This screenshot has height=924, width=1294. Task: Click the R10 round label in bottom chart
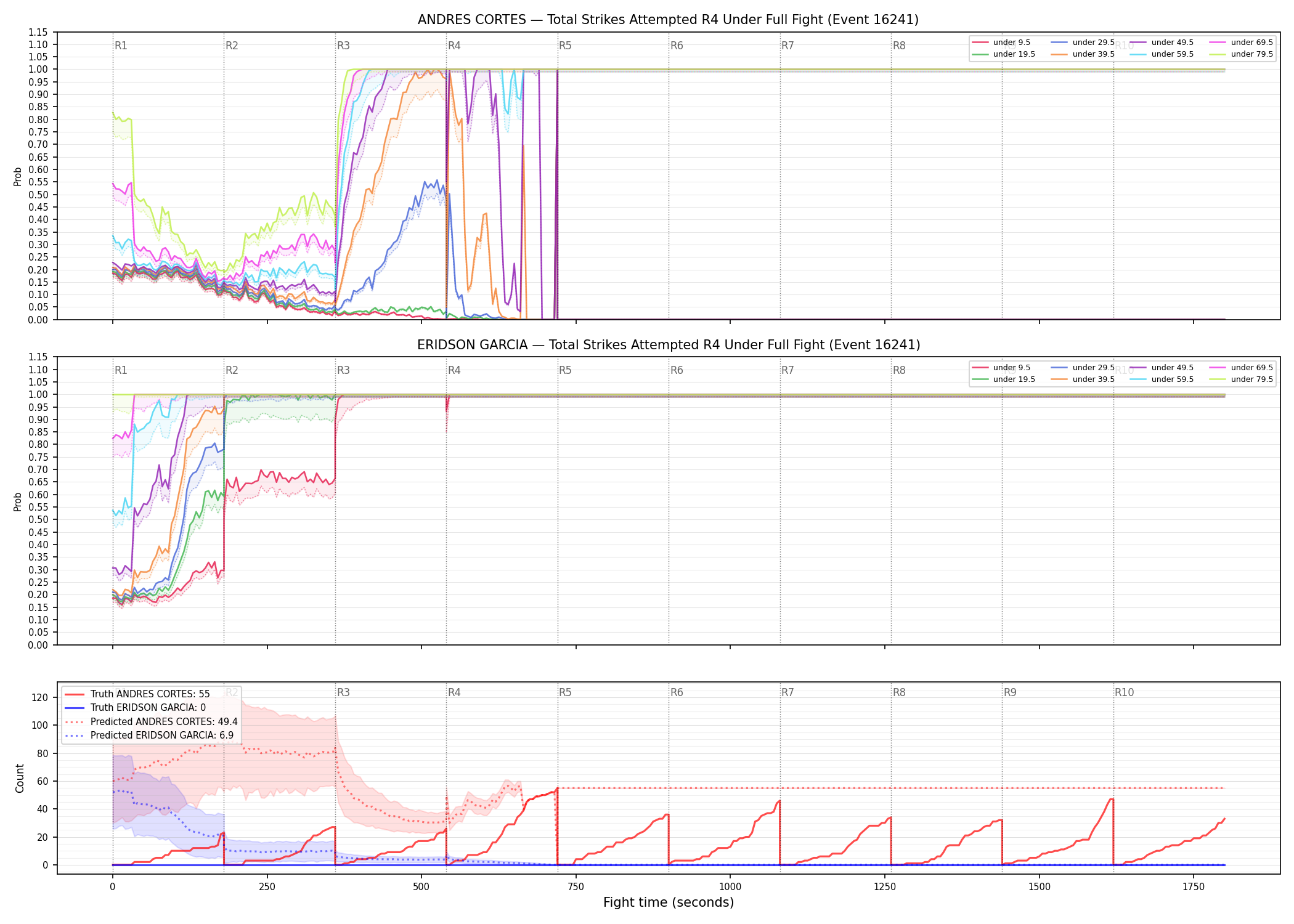pyautogui.click(x=1124, y=692)
